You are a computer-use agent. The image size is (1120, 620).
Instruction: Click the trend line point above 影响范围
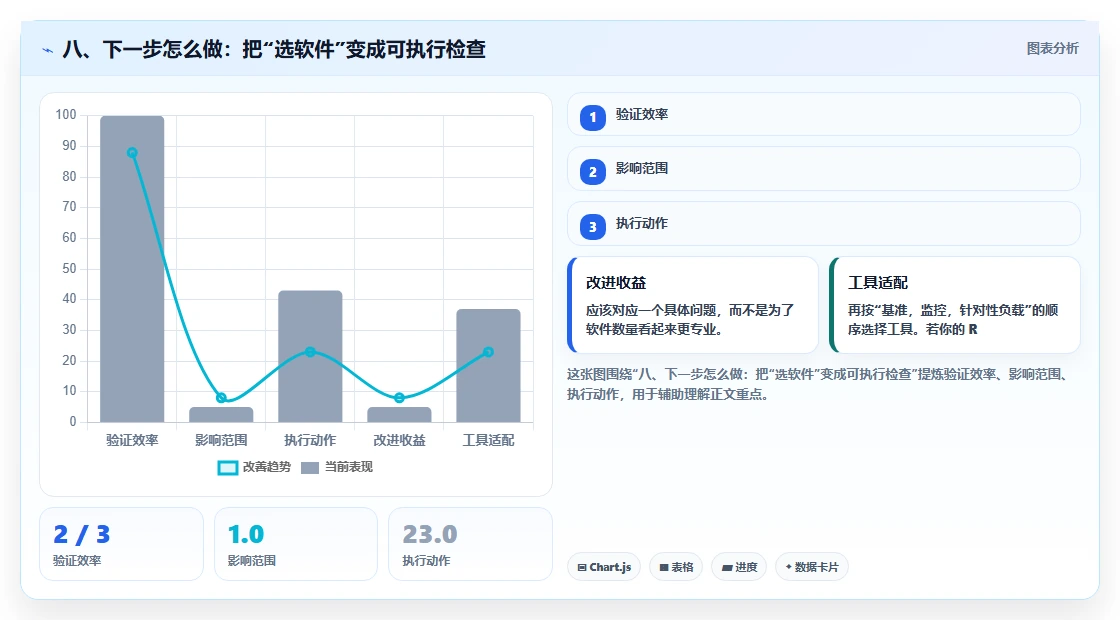pyautogui.click(x=221, y=398)
